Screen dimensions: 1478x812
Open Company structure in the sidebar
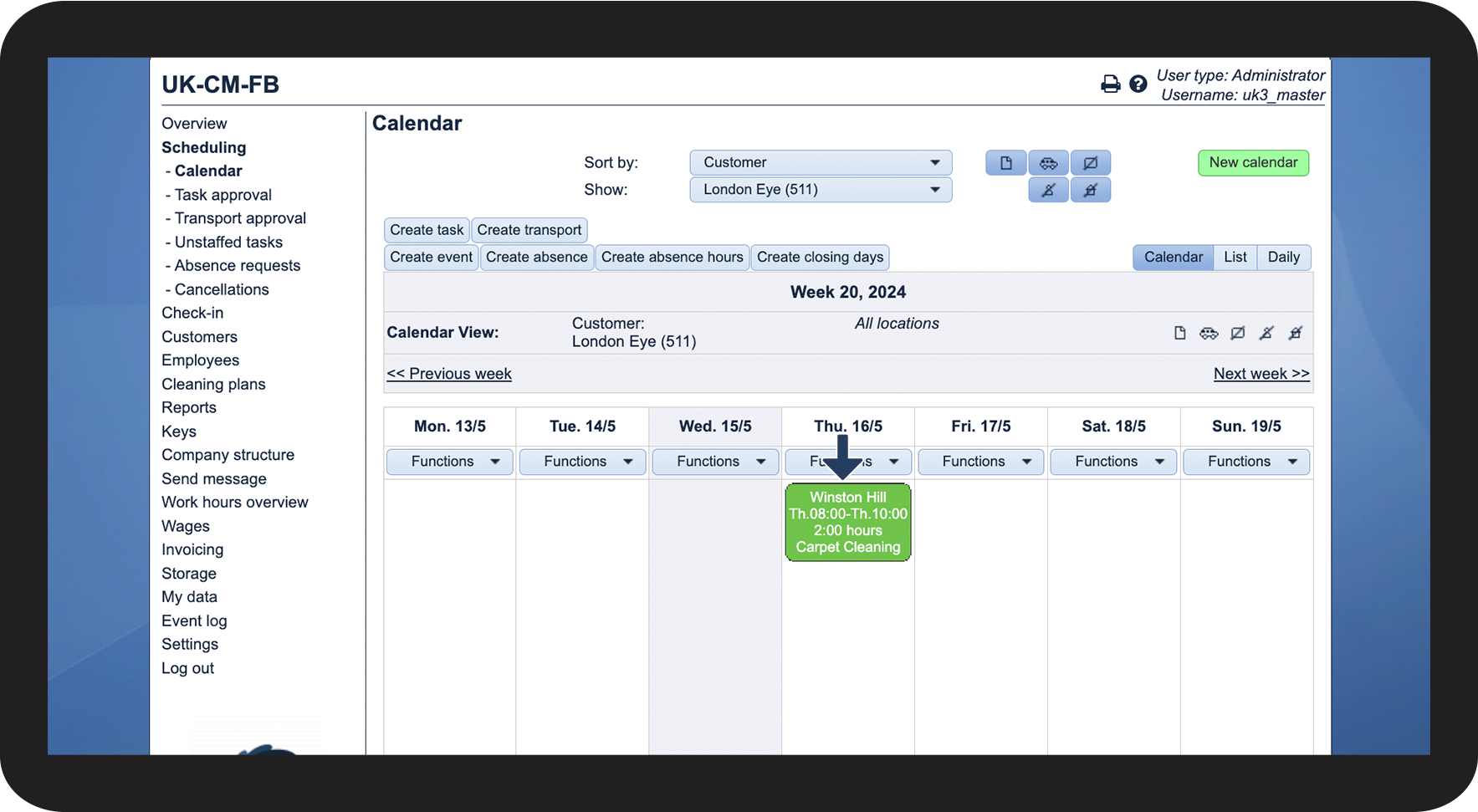pyautogui.click(x=228, y=455)
